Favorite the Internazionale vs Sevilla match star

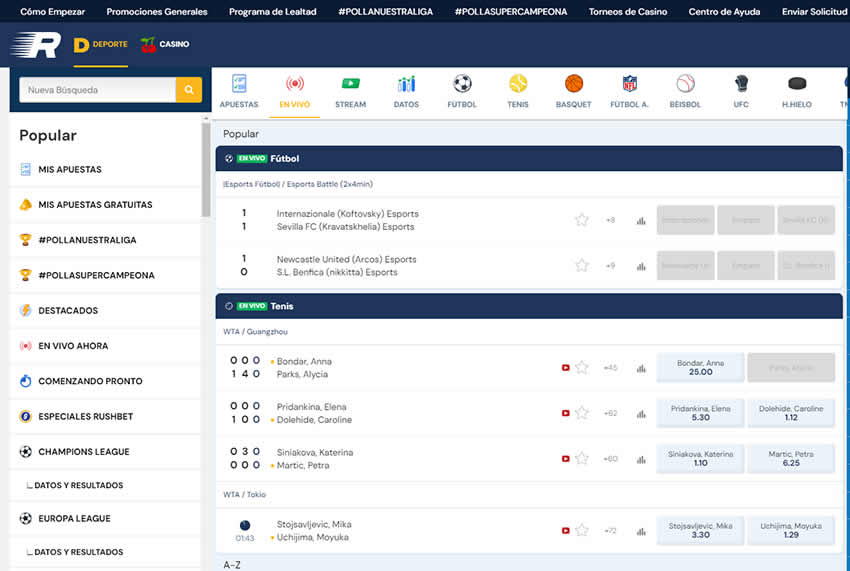pyautogui.click(x=582, y=220)
